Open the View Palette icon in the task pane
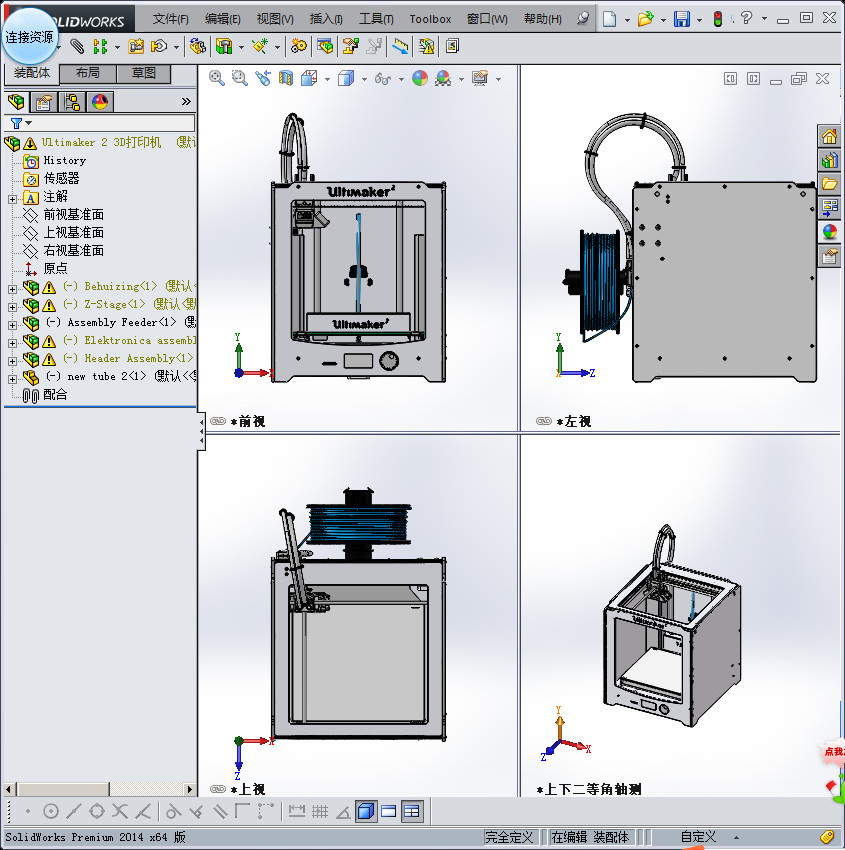 pos(829,208)
